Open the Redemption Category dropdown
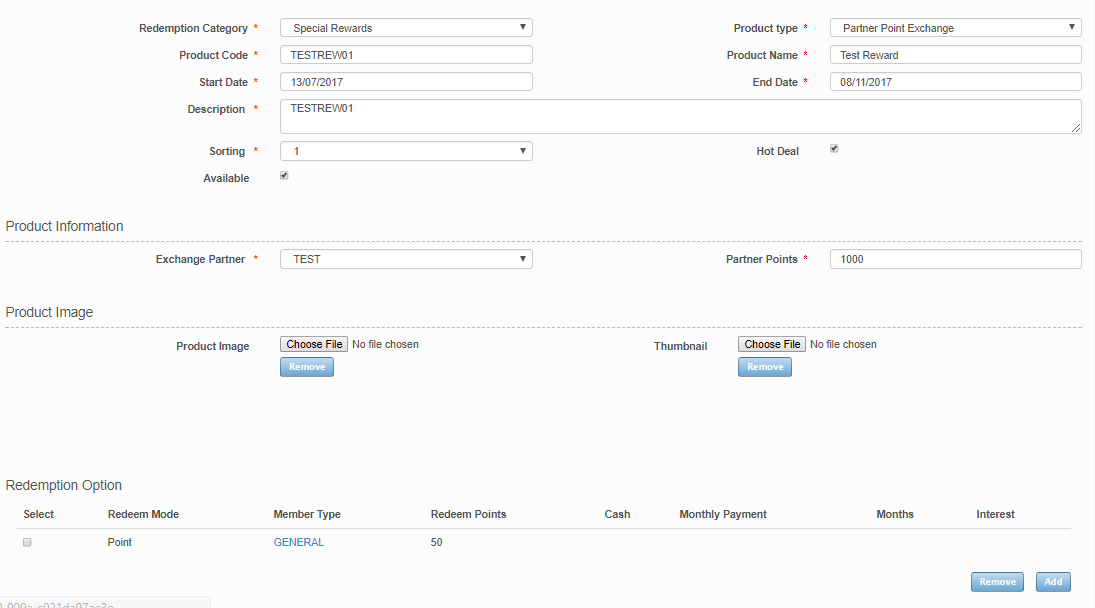The height and width of the screenshot is (608, 1095). click(x=405, y=28)
